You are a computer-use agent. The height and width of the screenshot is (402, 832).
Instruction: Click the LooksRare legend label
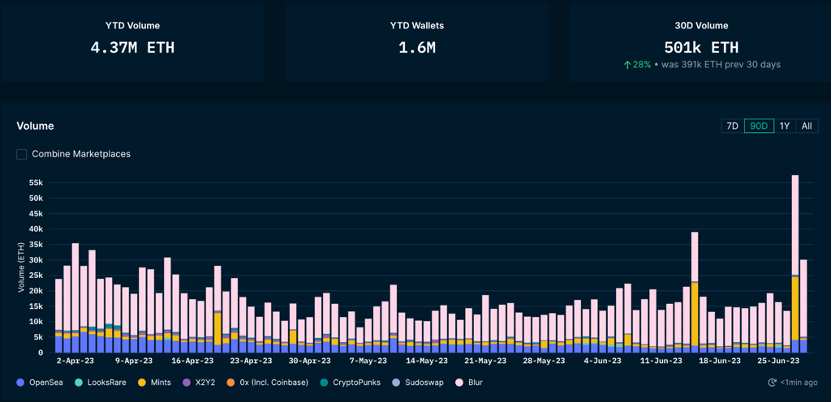point(107,382)
